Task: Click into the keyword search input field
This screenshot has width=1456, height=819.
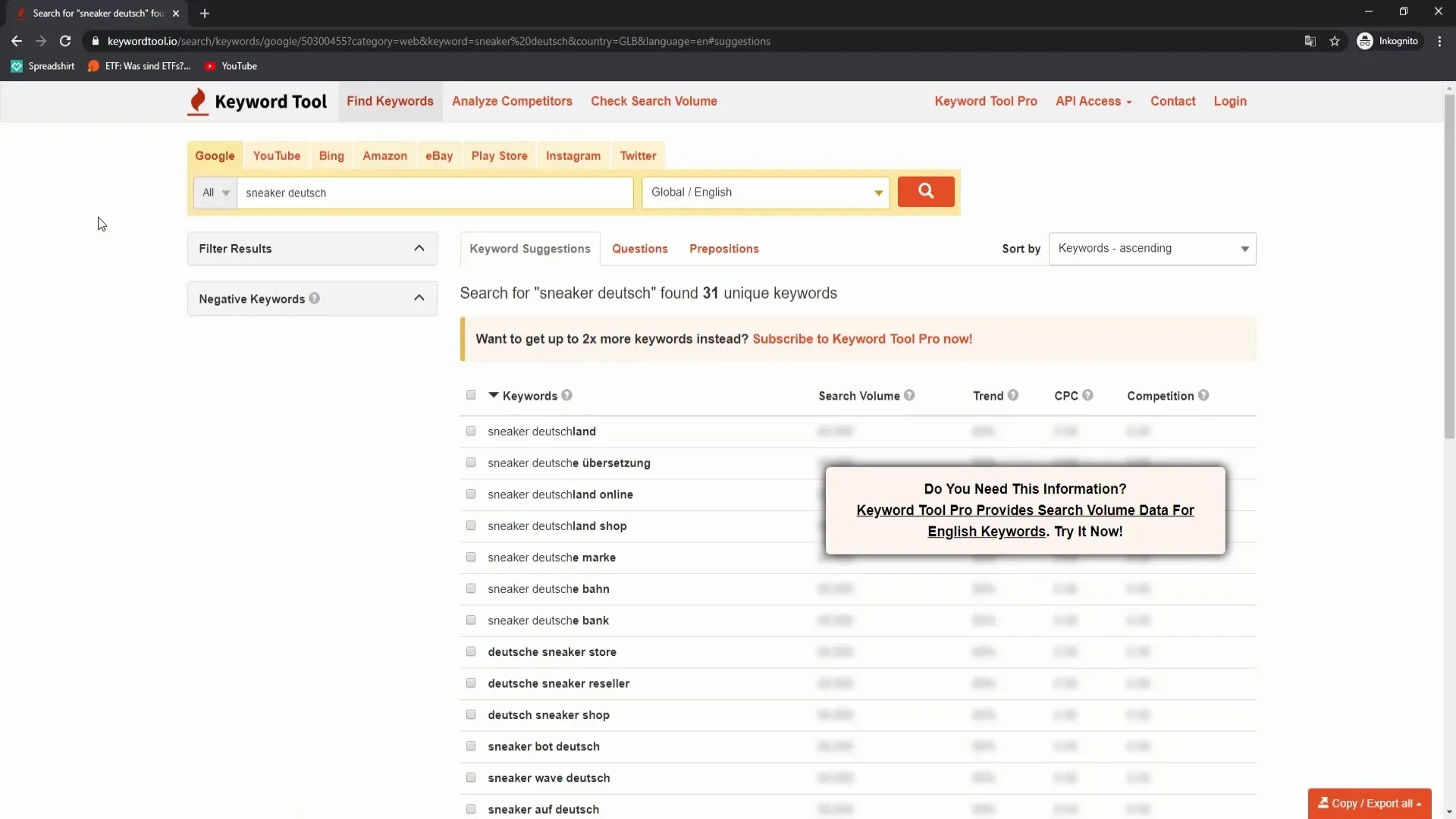Action: [435, 193]
